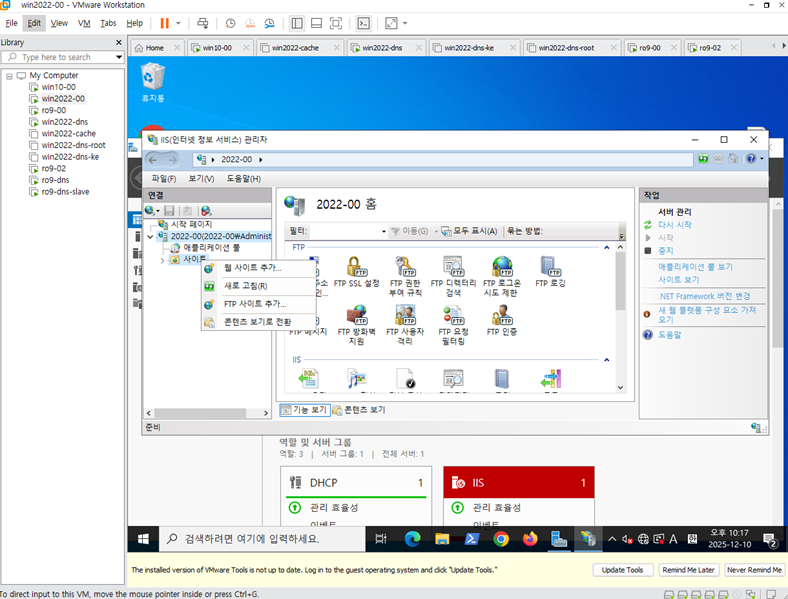Open the VM menu in VMware
The height and width of the screenshot is (599, 788).
point(84,23)
